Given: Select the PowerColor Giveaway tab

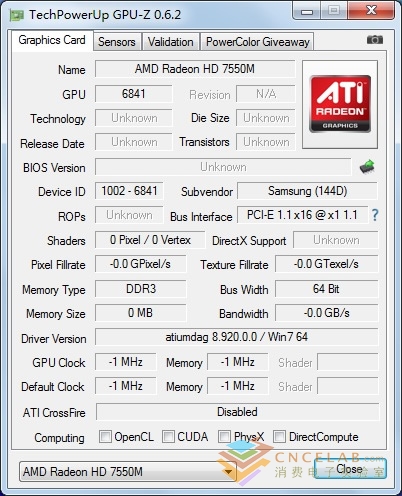Looking at the screenshot, I should click(x=258, y=42).
